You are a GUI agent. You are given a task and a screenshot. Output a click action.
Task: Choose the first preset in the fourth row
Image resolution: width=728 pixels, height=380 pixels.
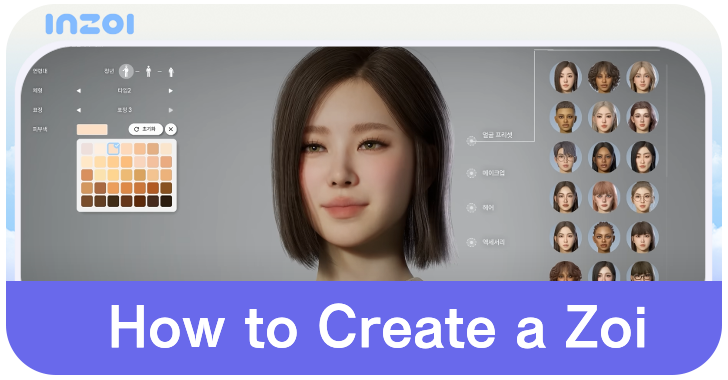tap(566, 197)
